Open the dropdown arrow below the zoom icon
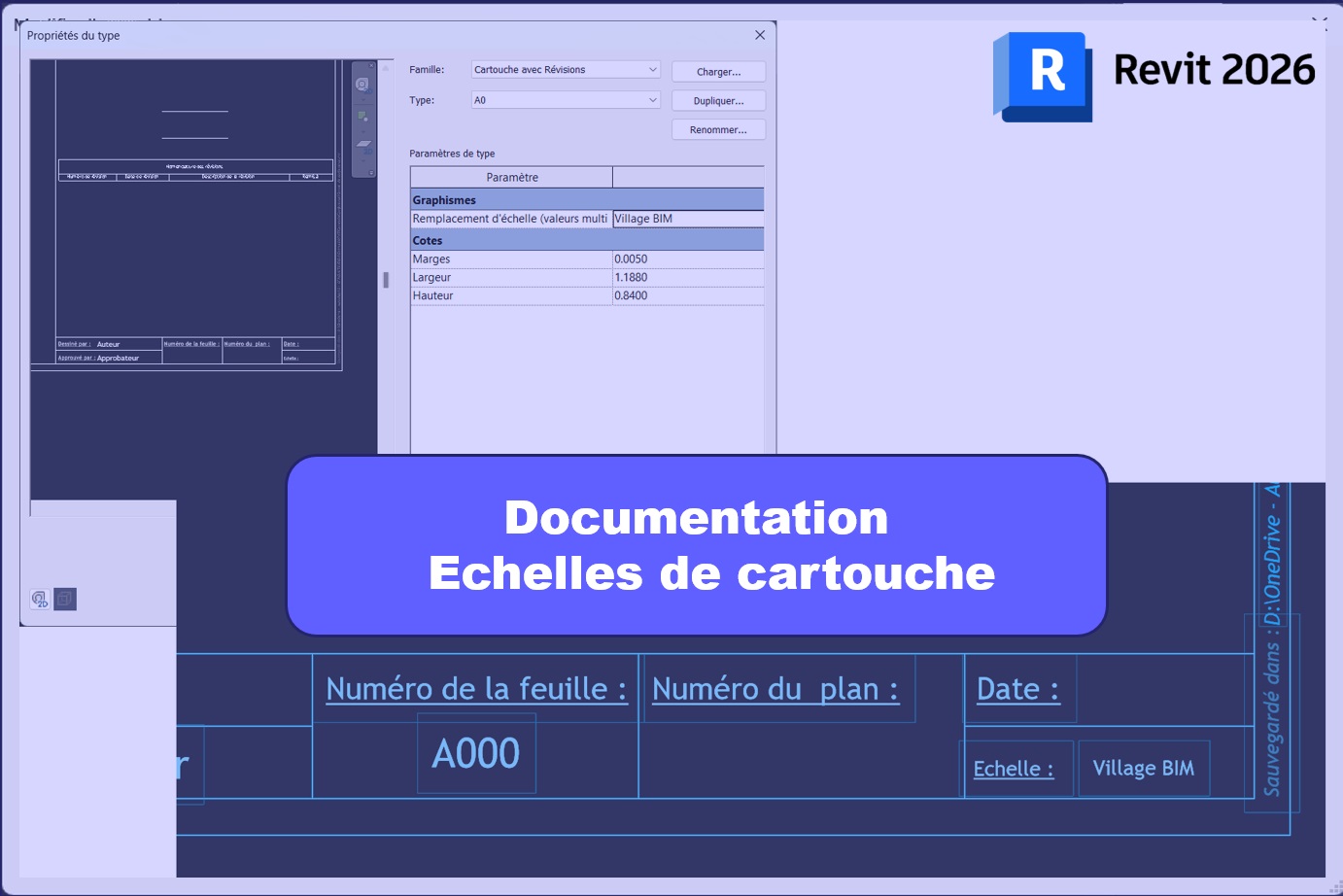The width and height of the screenshot is (1343, 896). (x=362, y=98)
